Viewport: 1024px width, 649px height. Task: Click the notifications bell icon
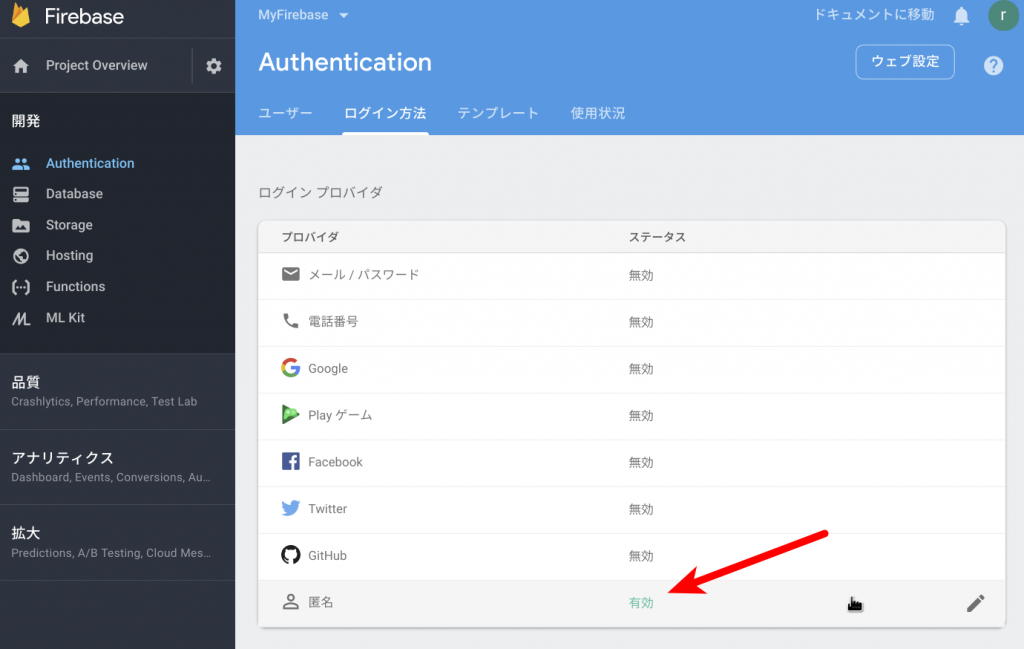click(x=961, y=15)
